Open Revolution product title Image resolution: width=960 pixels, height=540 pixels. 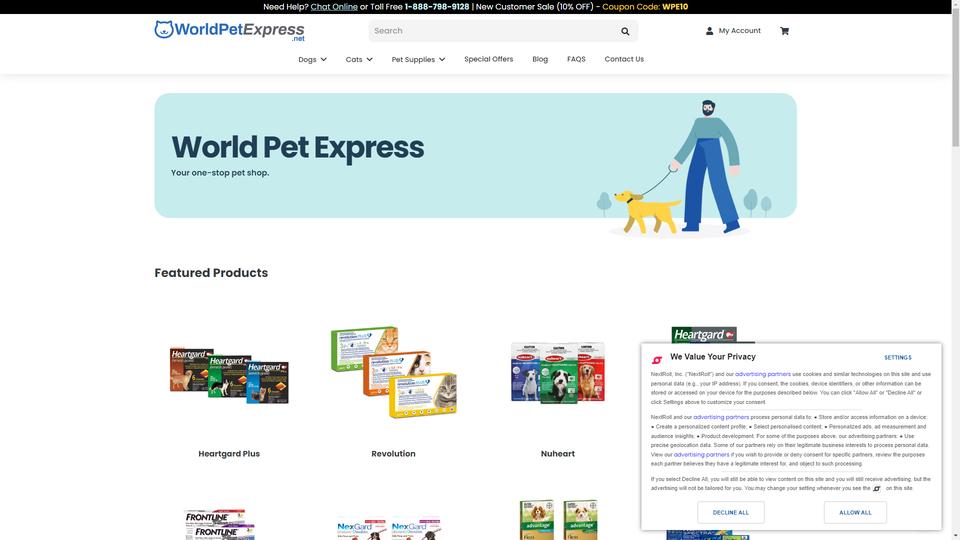393,454
